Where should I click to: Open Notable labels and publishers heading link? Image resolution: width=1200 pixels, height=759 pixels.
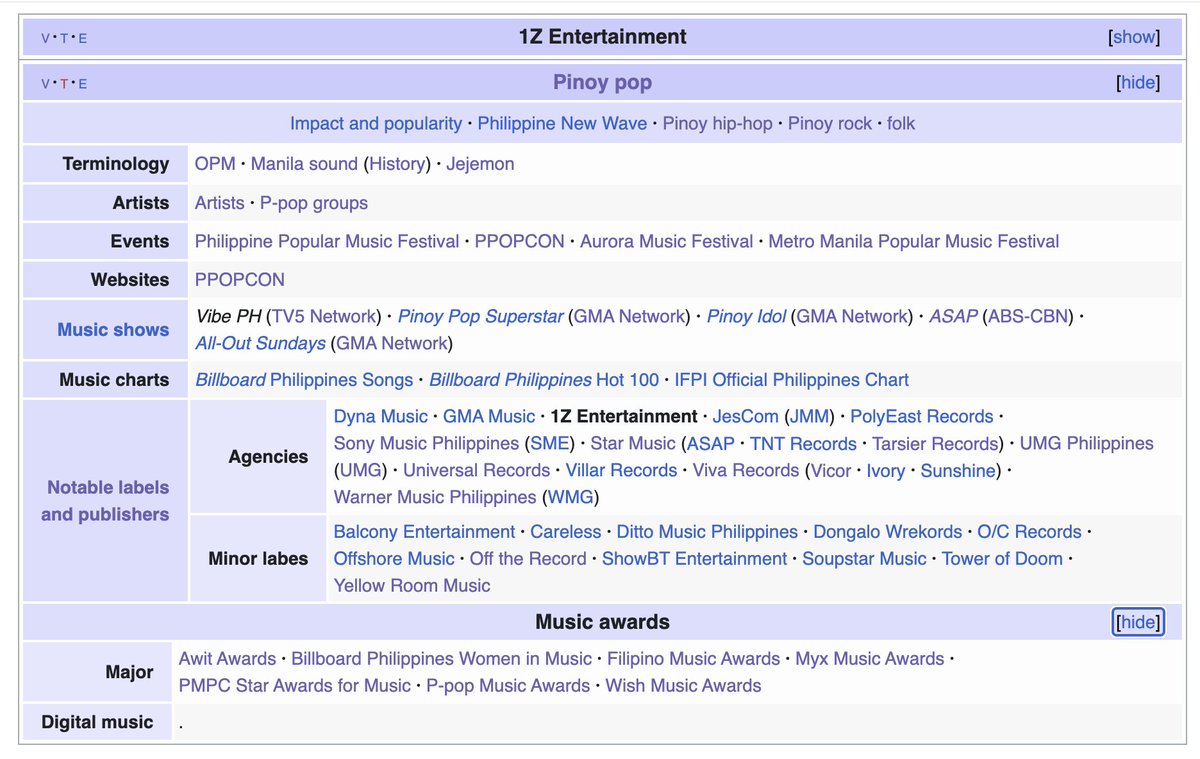[105, 501]
